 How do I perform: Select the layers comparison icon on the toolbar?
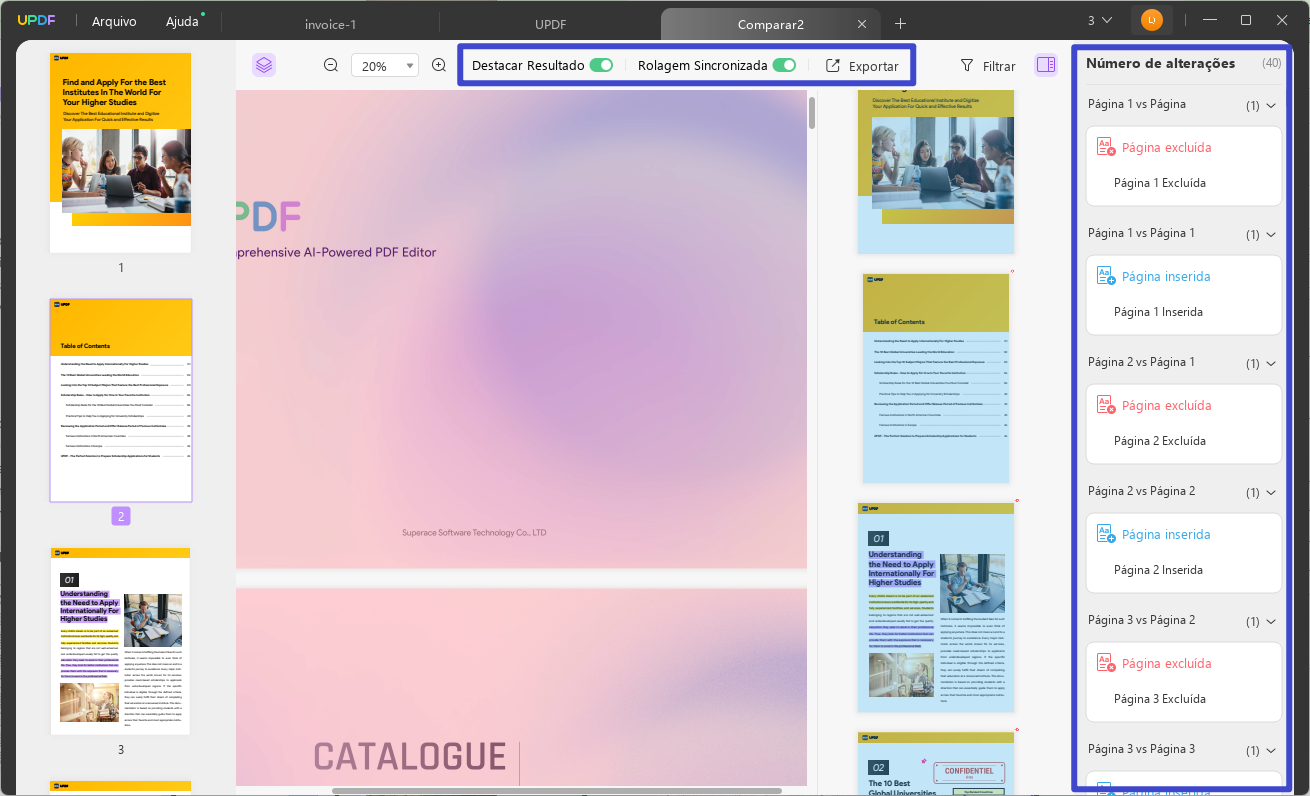click(x=264, y=65)
